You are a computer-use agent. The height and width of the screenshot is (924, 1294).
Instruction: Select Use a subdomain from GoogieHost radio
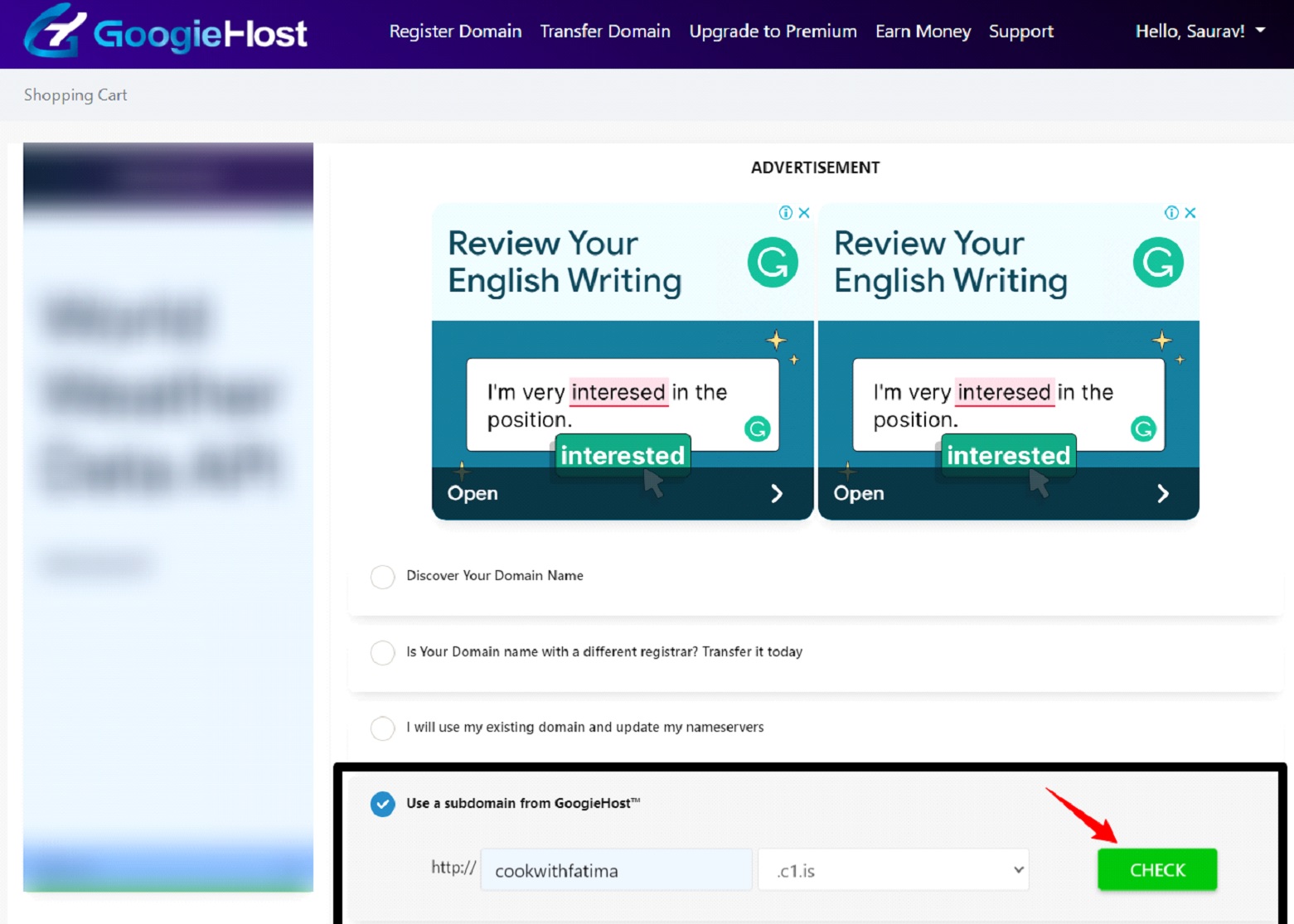tap(382, 804)
